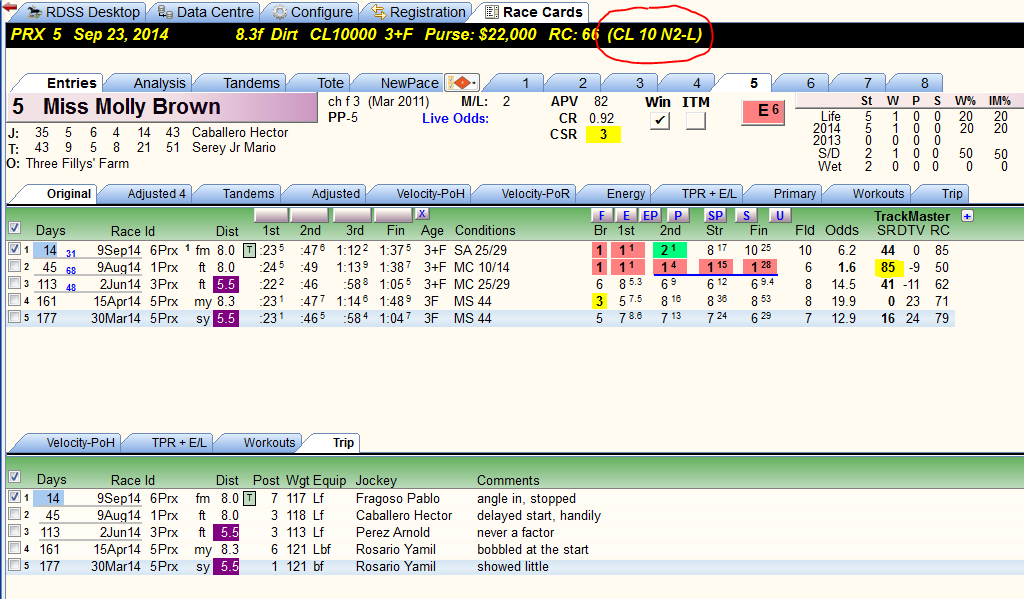Click the yellow CSR value 3
Screen dimensions: 1024x599
tap(603, 135)
